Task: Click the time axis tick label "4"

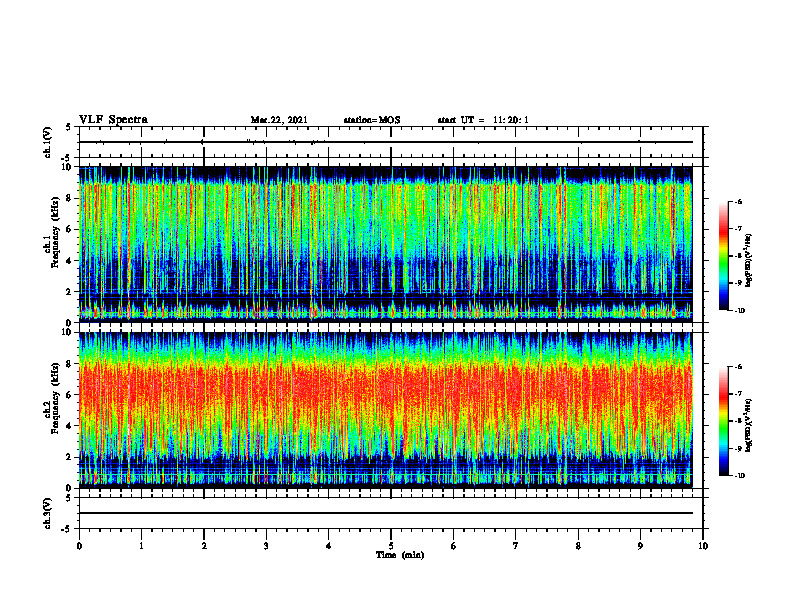Action: pyautogui.click(x=329, y=546)
